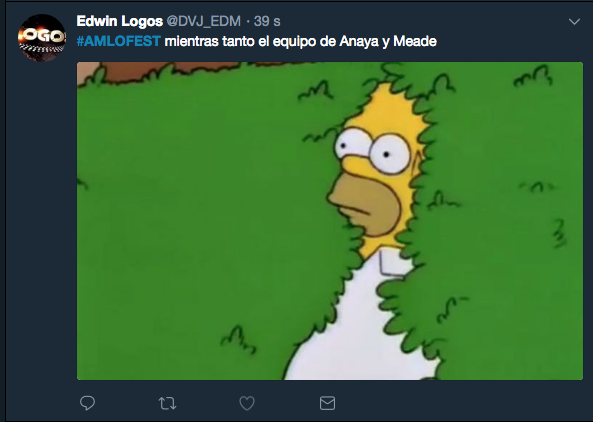Click the word Meade in the tweet

click(x=415, y=41)
